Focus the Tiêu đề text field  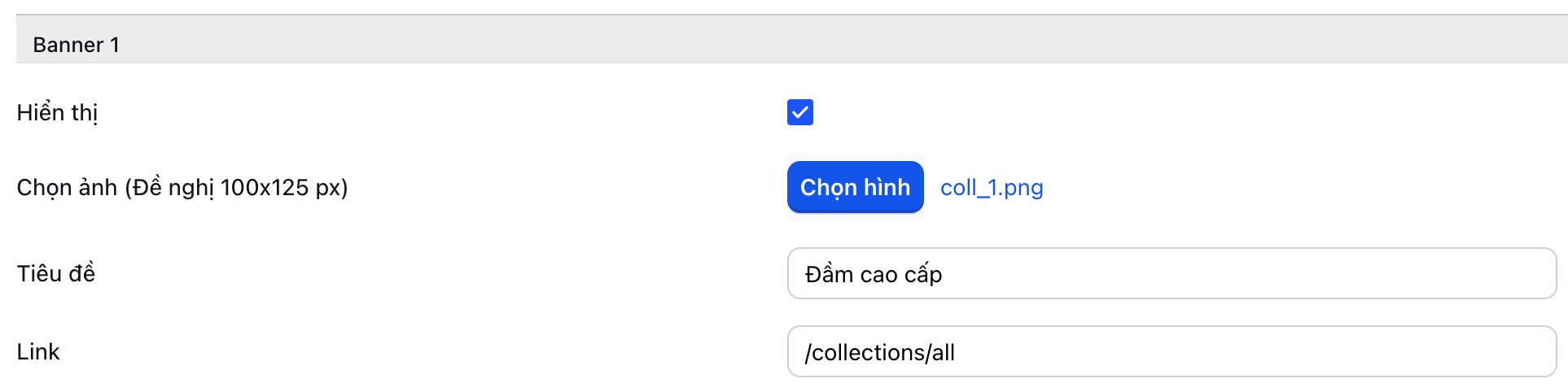click(x=1171, y=274)
